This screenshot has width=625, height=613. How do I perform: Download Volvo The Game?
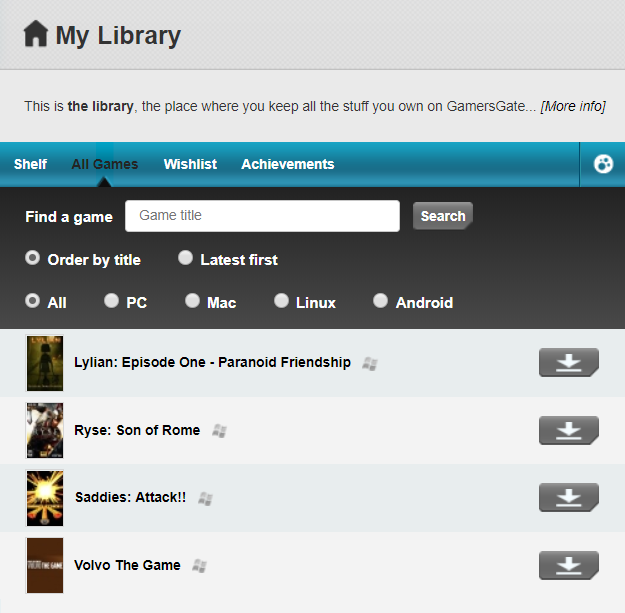568,565
